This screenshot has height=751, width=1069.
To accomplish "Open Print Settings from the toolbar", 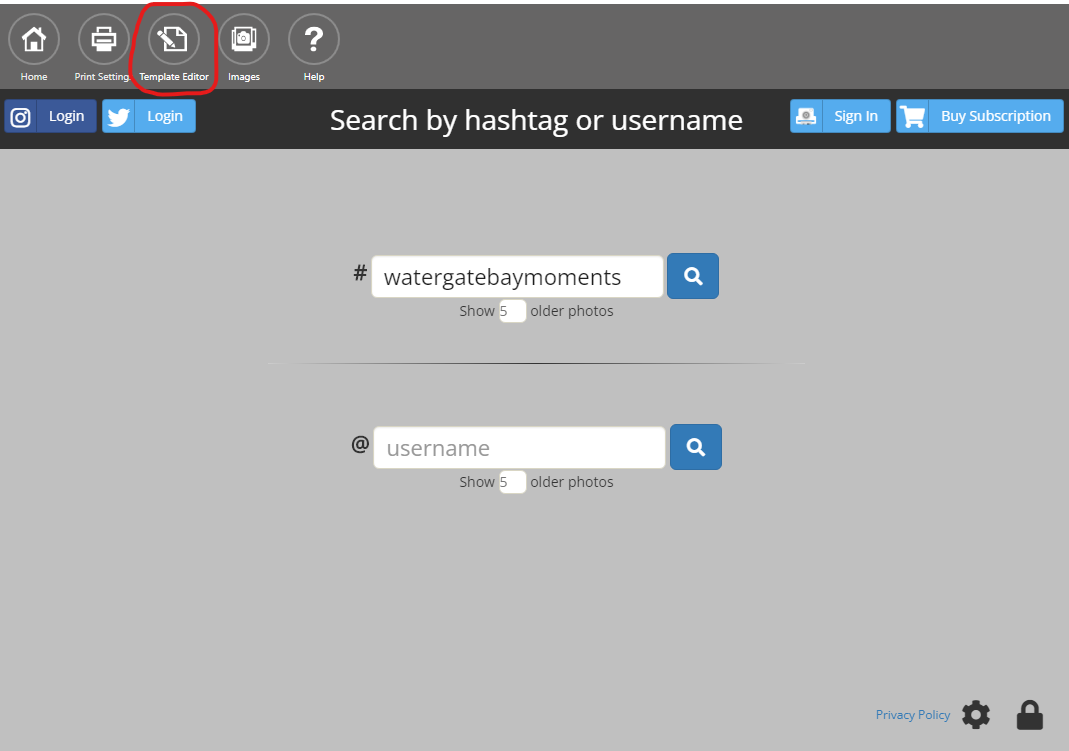I will 104,40.
